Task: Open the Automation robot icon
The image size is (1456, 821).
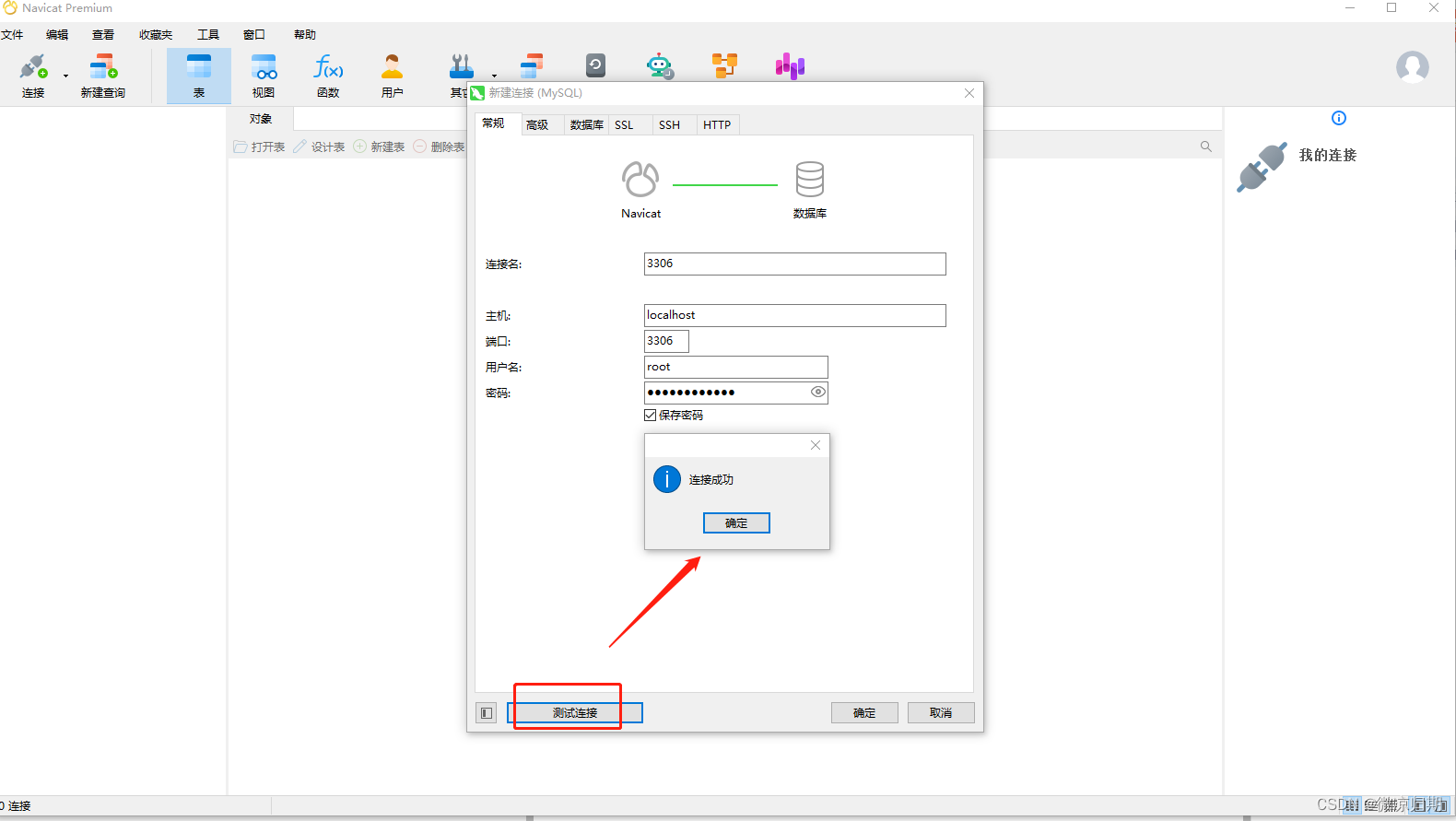Action: (x=660, y=66)
